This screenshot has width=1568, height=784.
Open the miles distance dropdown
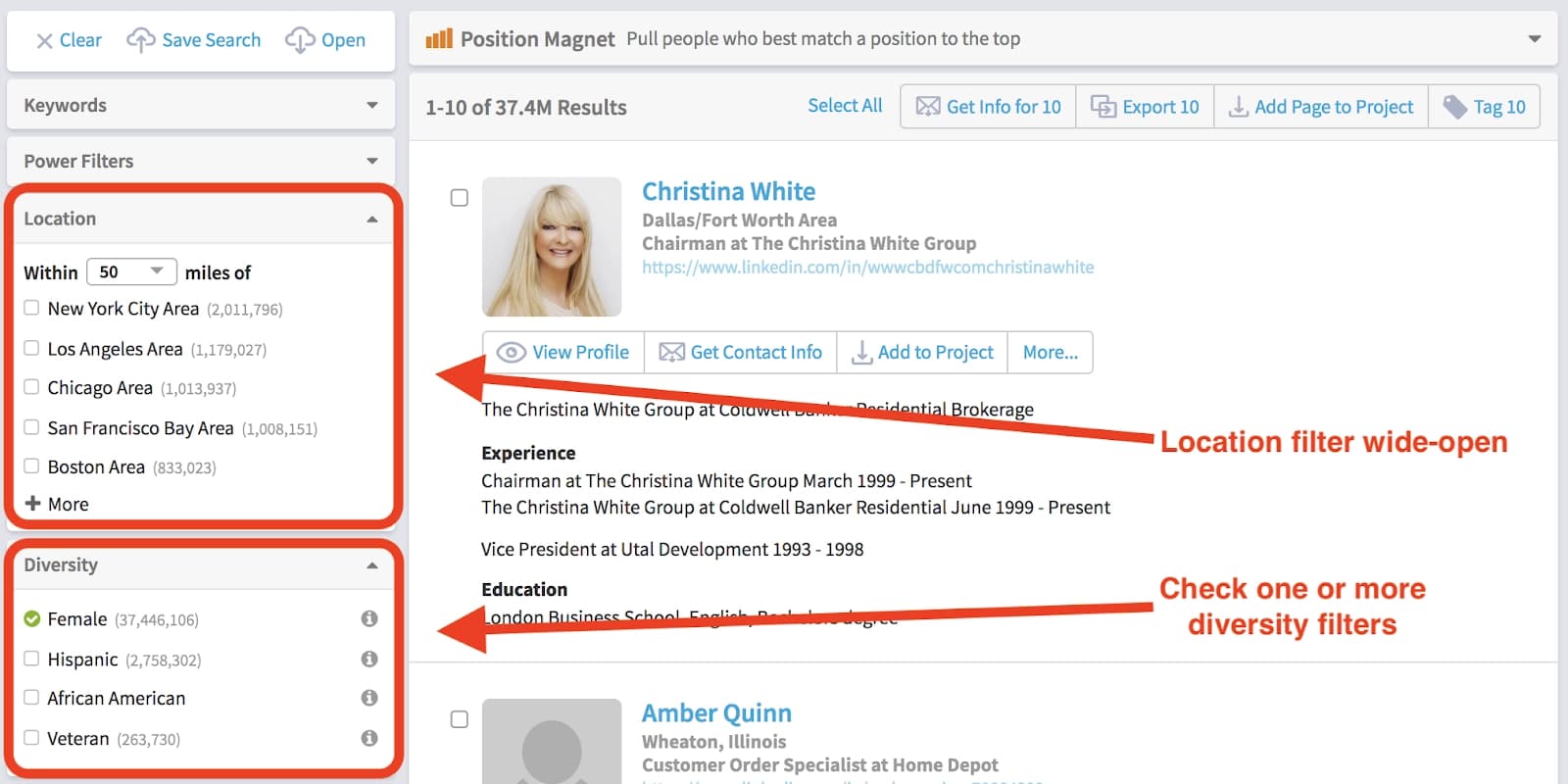click(x=131, y=271)
